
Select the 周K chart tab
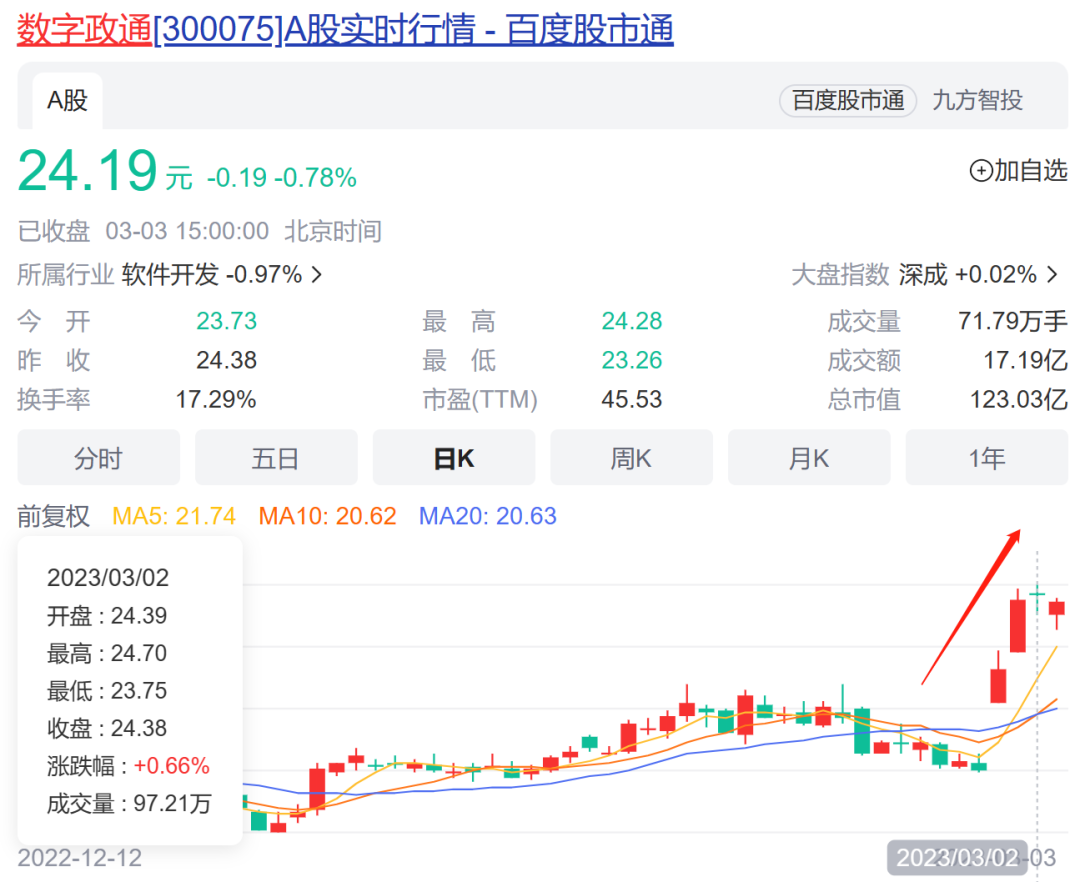(x=632, y=458)
